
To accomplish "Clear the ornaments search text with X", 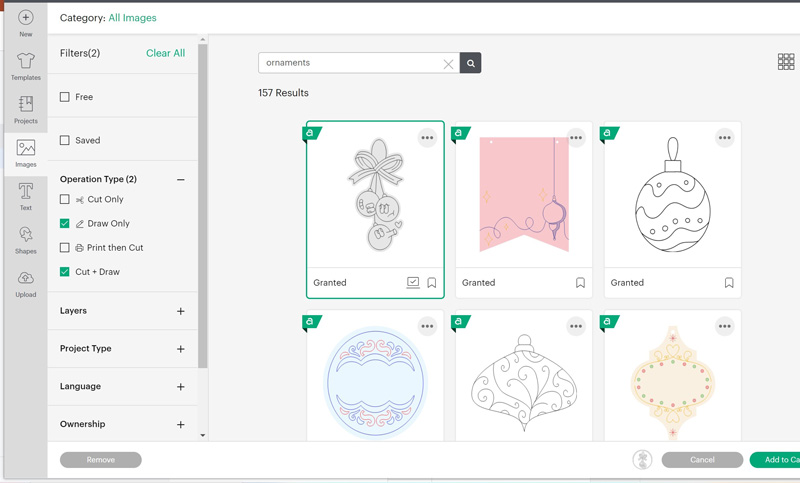I will point(448,64).
